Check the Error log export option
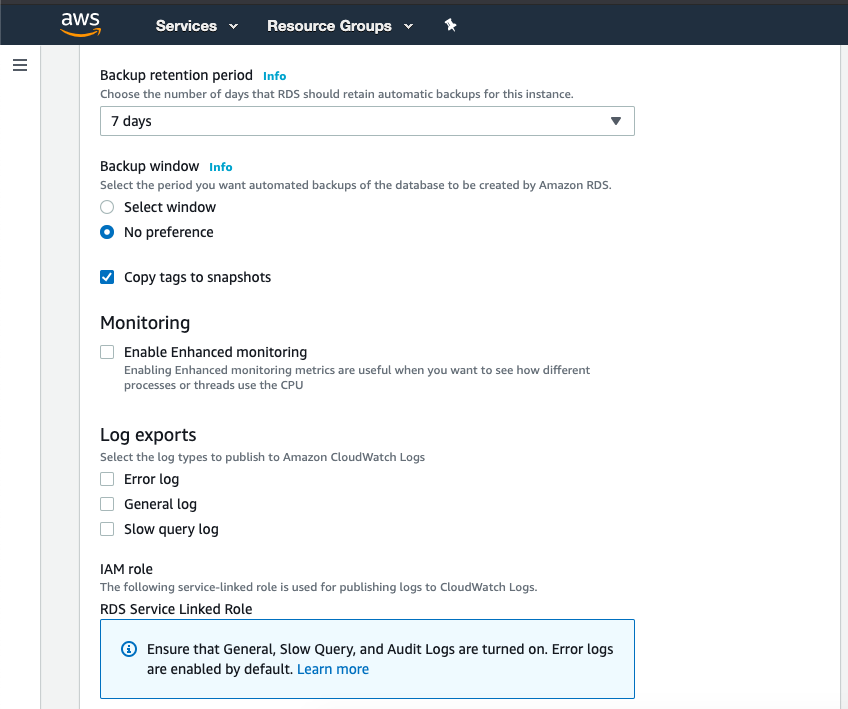The image size is (848, 709). pos(107,479)
